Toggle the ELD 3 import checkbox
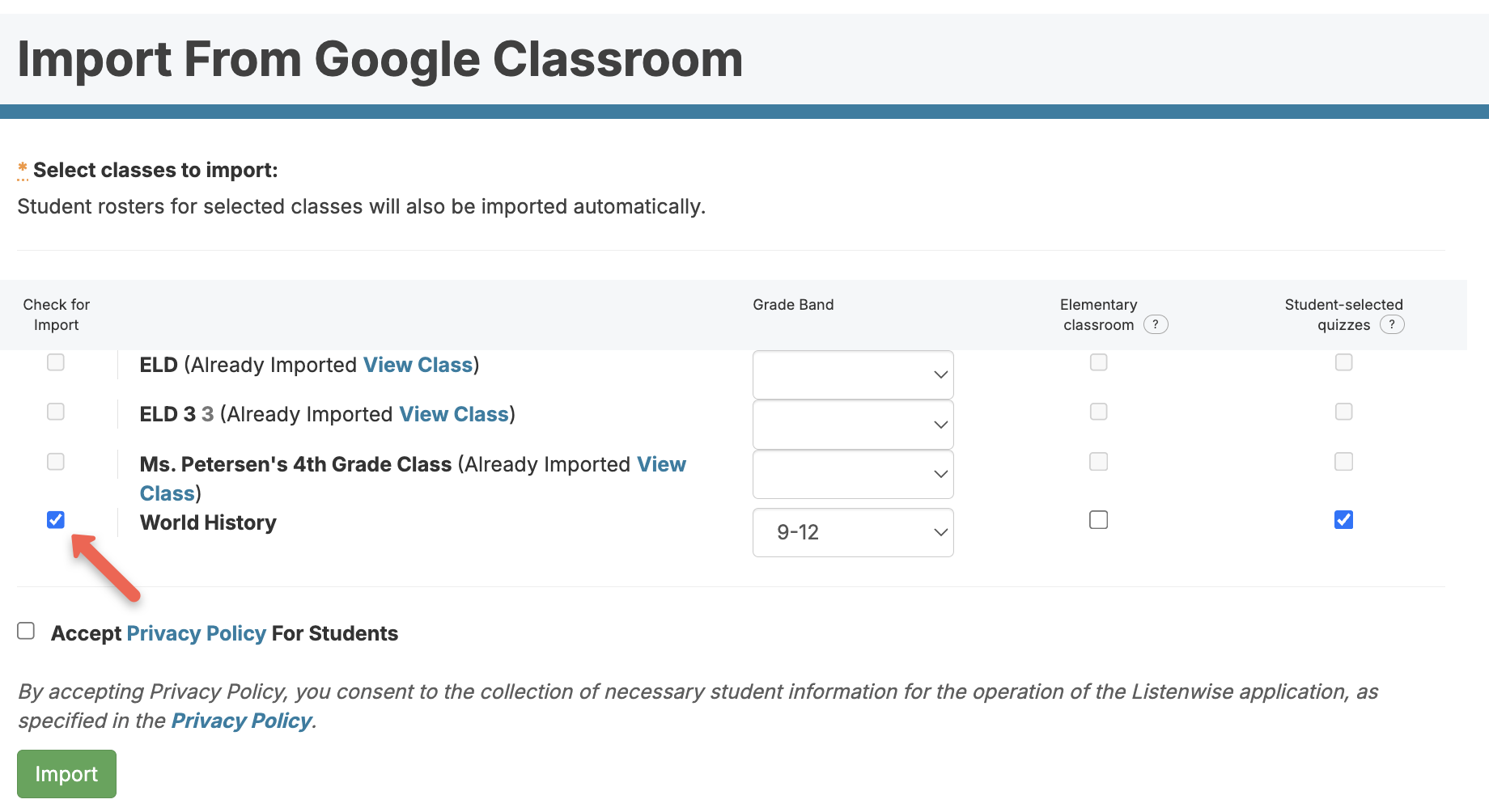Image resolution: width=1489 pixels, height=812 pixels. (56, 412)
